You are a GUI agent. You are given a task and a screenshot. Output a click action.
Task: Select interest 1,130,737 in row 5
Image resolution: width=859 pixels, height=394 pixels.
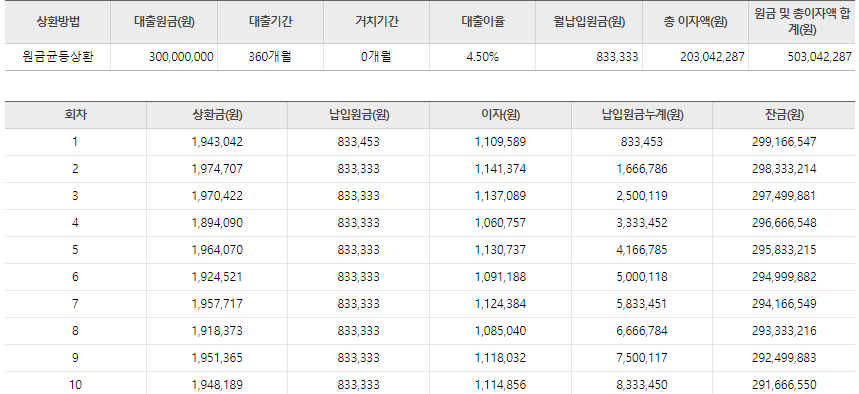coord(500,250)
